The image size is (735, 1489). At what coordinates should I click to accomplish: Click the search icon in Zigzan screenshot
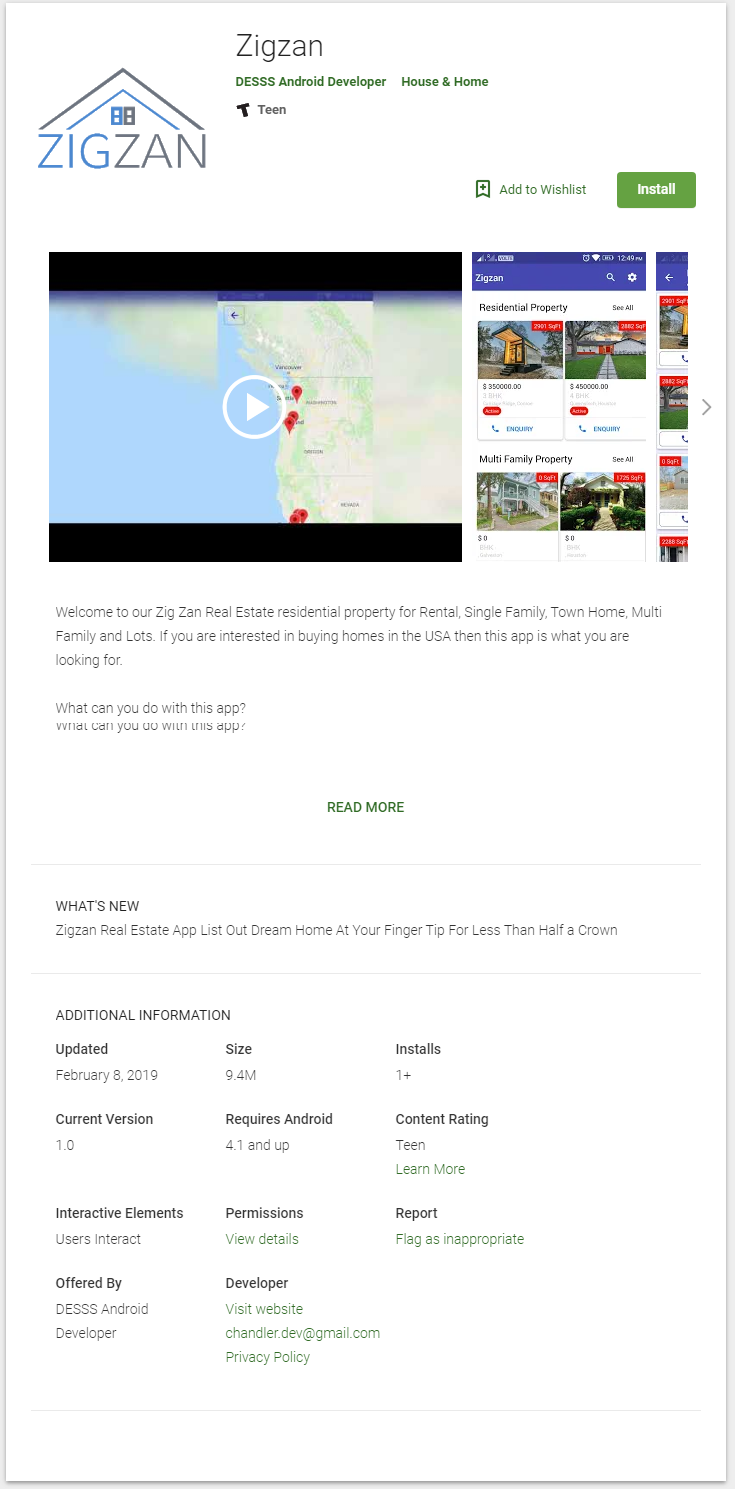click(x=610, y=278)
